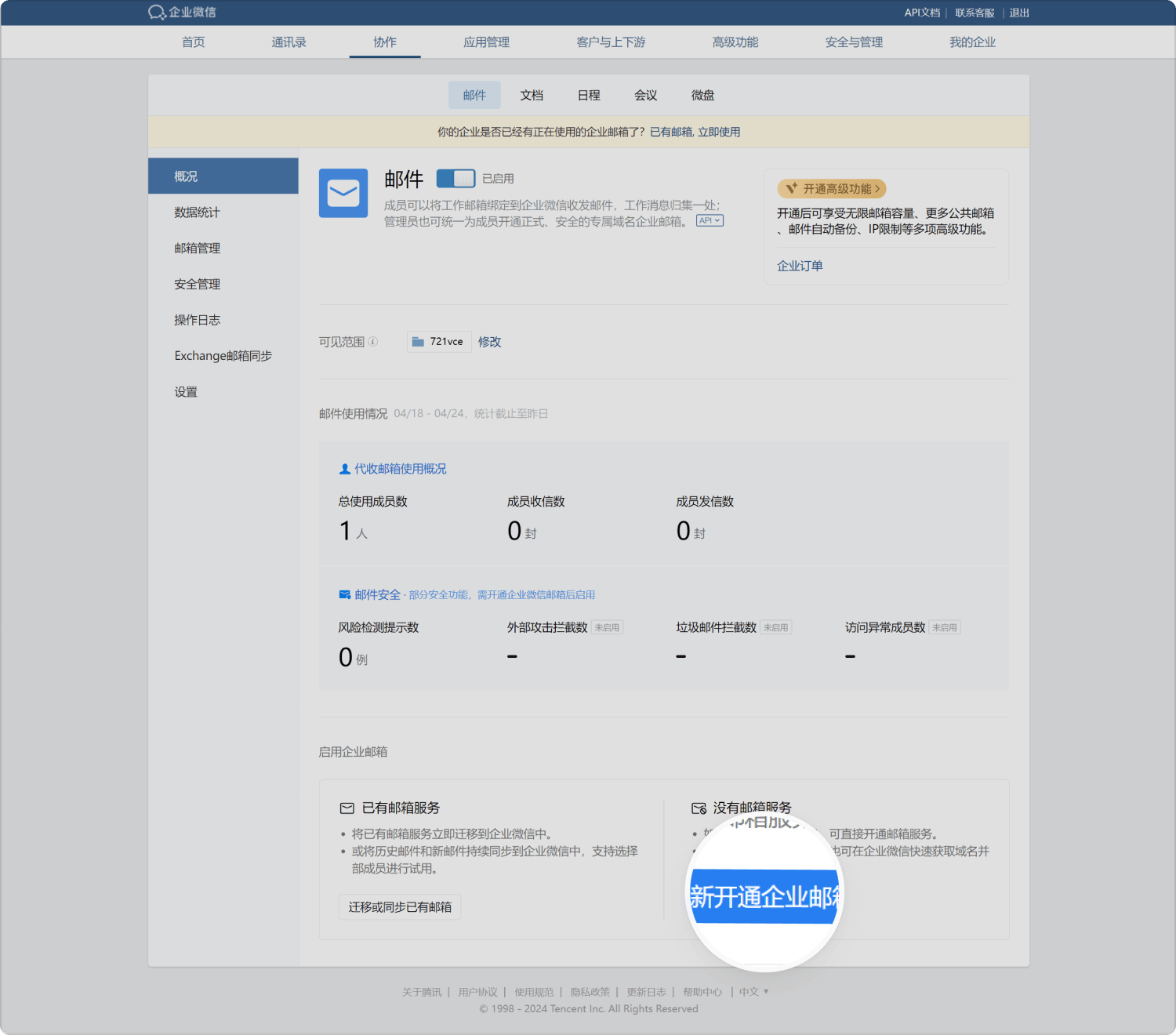The image size is (1176, 1035).
Task: Open the 中文 language dropdown
Action: tap(753, 992)
